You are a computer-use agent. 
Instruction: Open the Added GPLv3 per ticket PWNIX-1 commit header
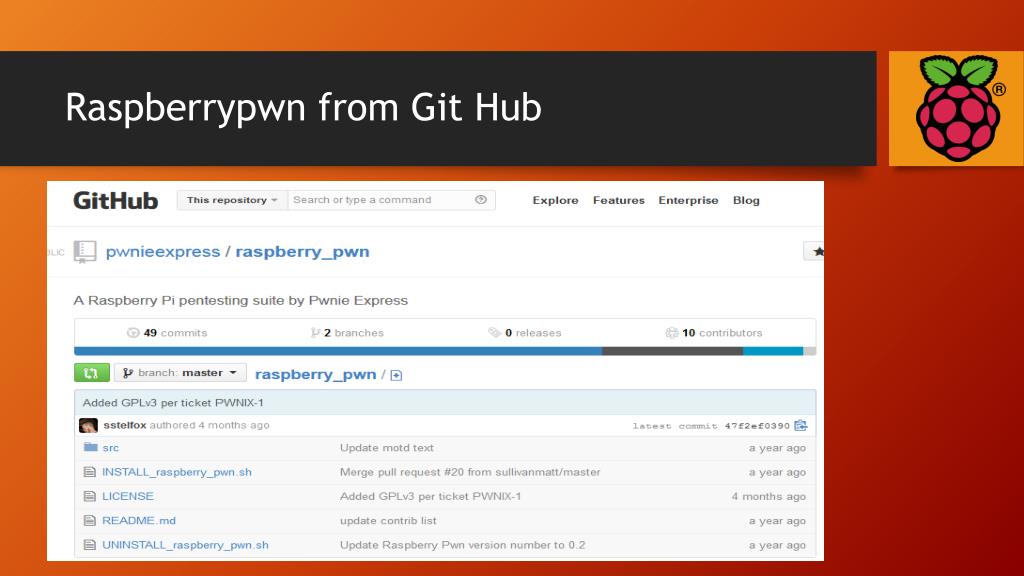click(x=174, y=402)
